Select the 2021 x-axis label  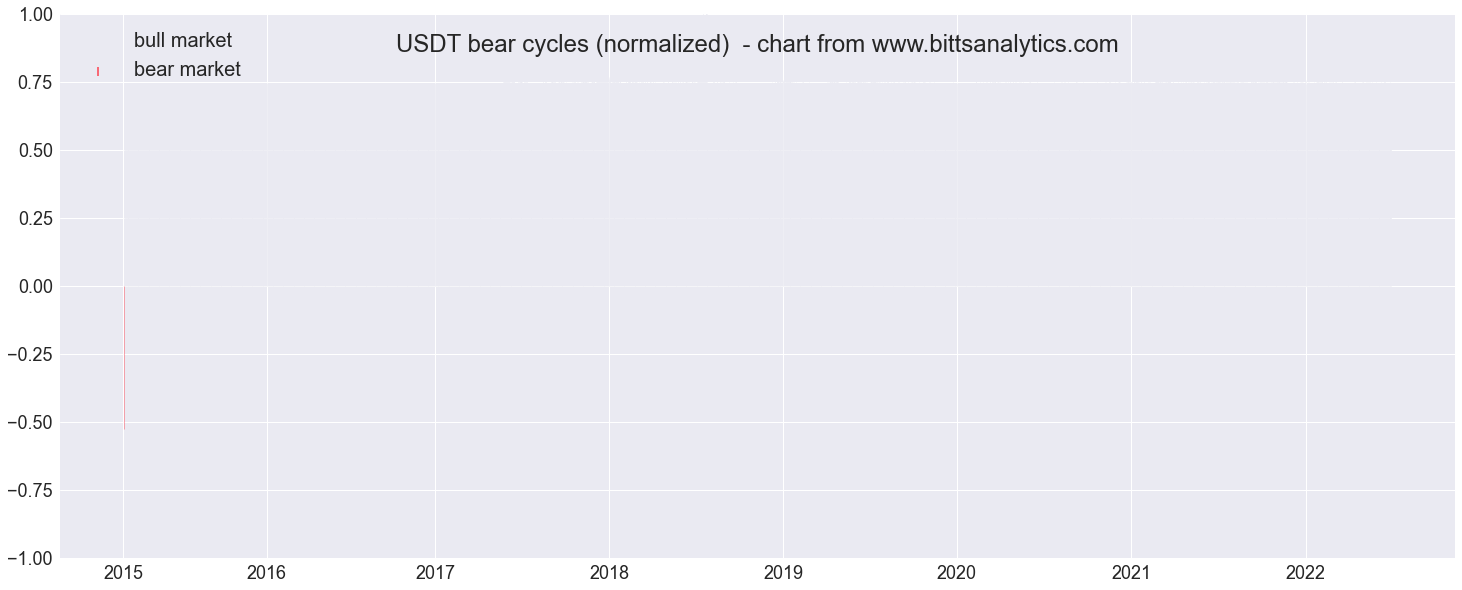pyautogui.click(x=1131, y=573)
